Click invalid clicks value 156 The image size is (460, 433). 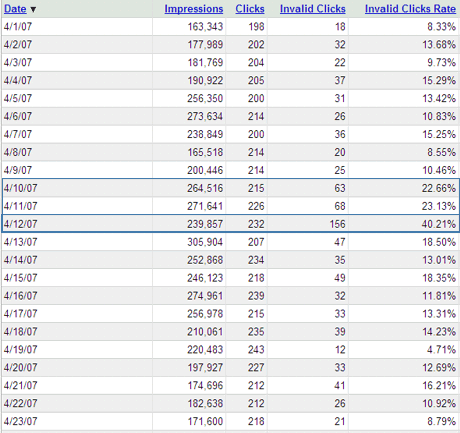pyautogui.click(x=337, y=224)
